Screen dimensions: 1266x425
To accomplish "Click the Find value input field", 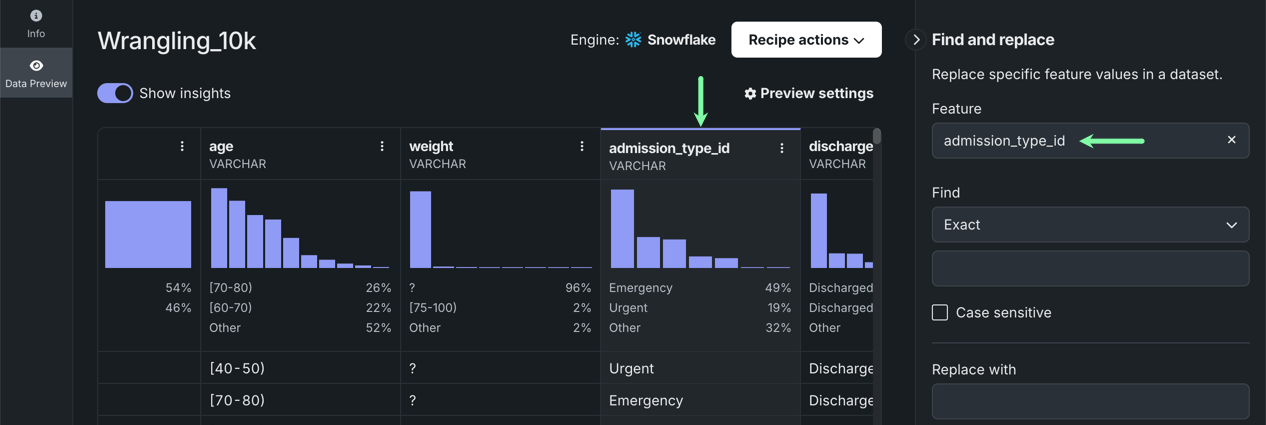I will coord(1090,269).
